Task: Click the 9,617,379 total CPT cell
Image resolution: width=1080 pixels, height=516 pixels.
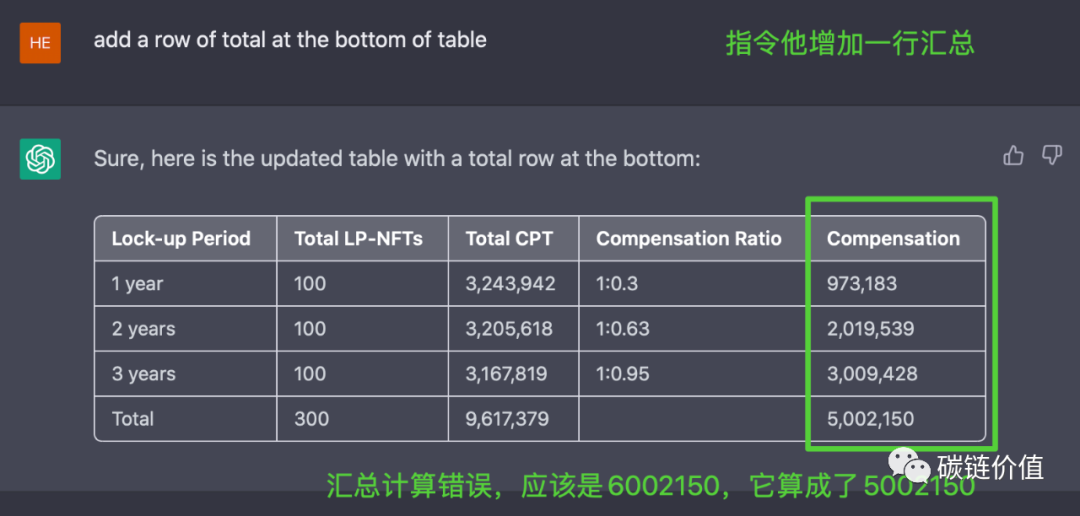Action: 508,418
